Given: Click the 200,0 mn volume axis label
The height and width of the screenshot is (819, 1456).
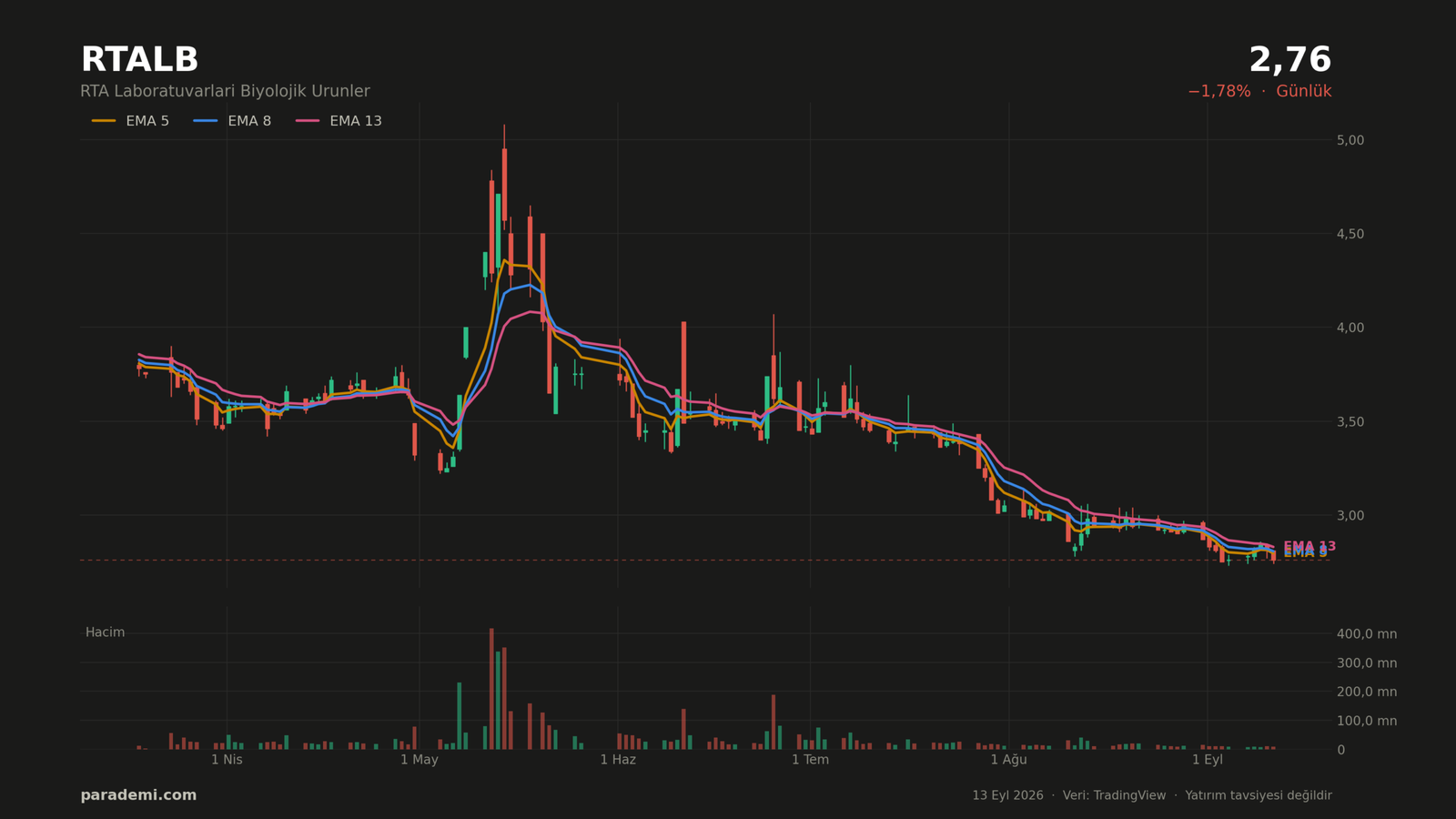Looking at the screenshot, I should 1367,692.
